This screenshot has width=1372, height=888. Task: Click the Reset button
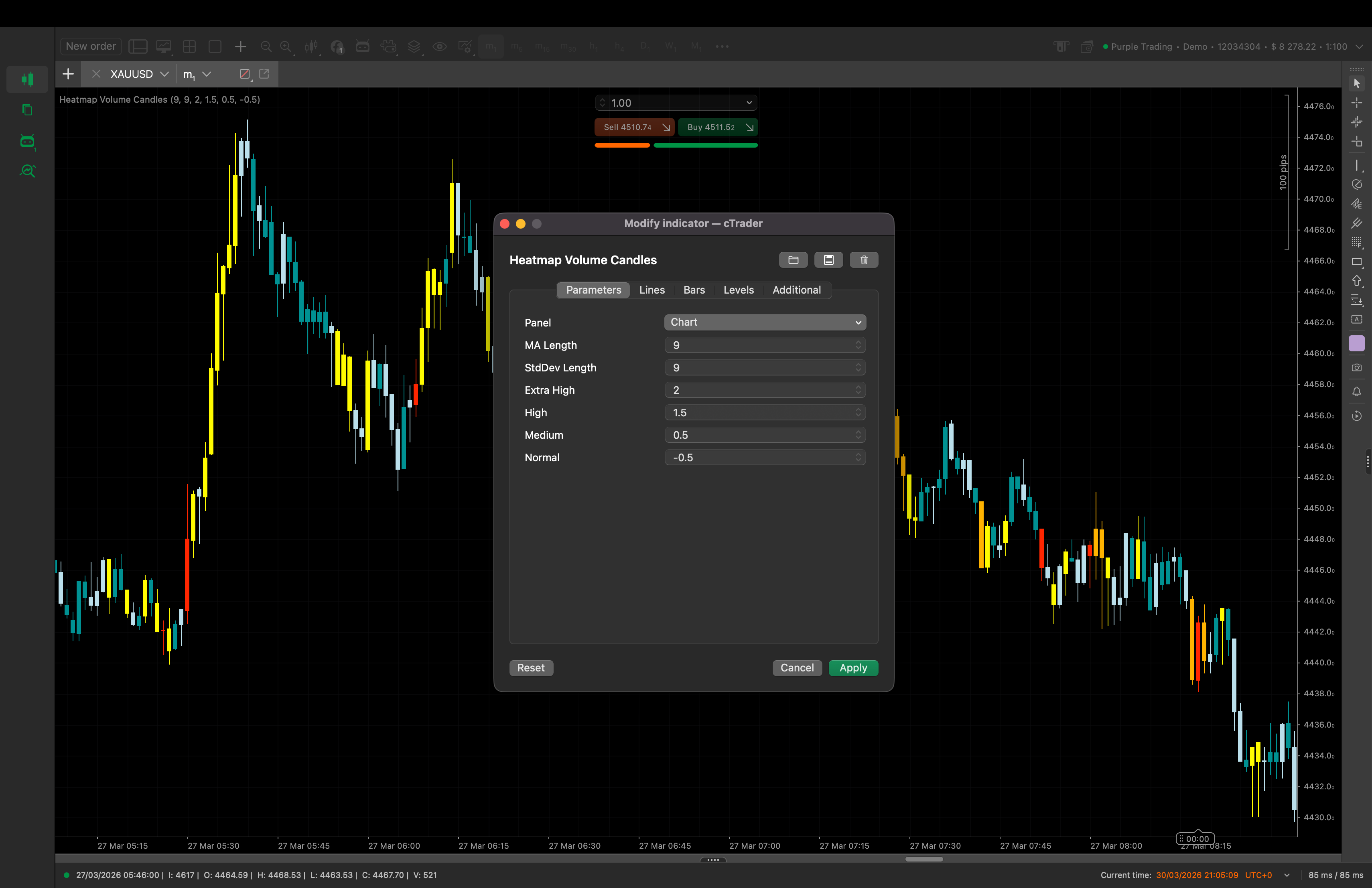[x=530, y=667]
